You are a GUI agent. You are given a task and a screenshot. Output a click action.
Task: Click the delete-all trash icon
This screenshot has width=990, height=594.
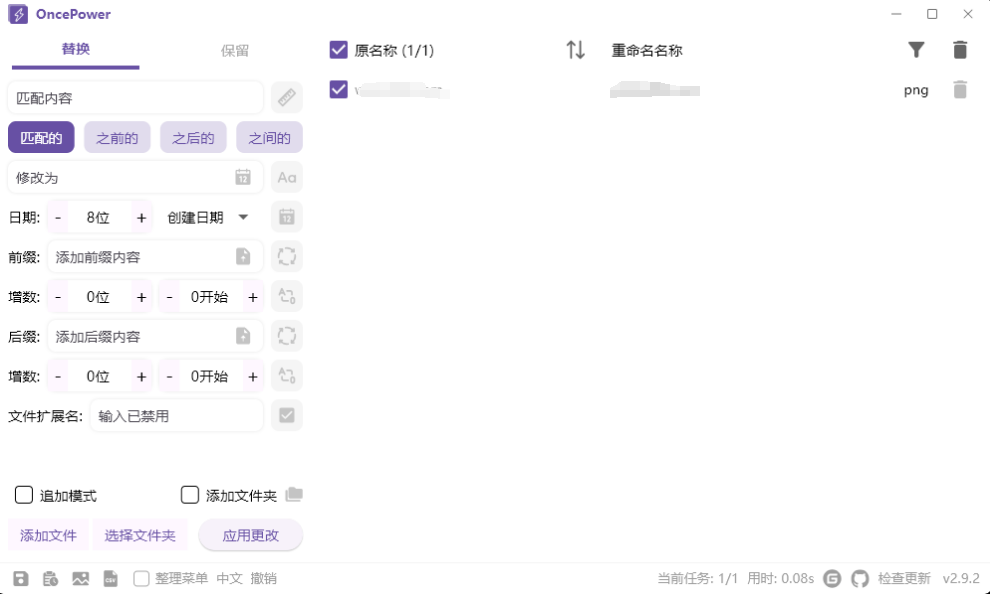(x=959, y=49)
